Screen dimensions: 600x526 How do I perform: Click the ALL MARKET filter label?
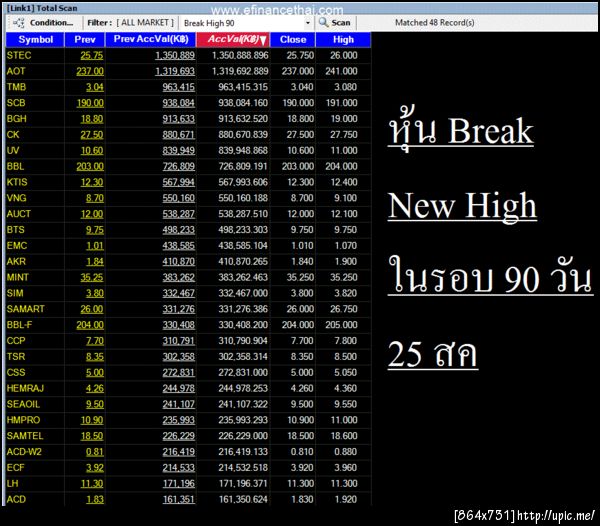(x=145, y=23)
